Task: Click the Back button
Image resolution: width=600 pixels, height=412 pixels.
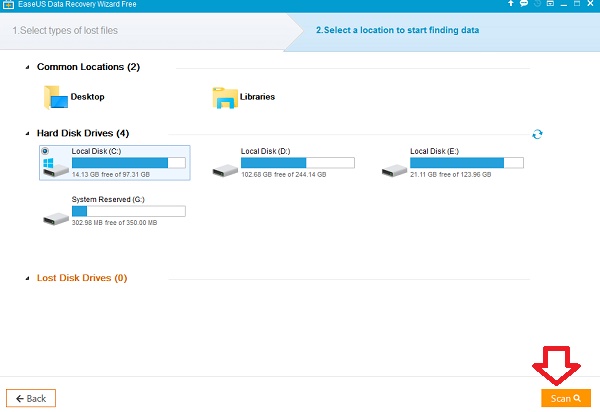Action: (x=31, y=398)
